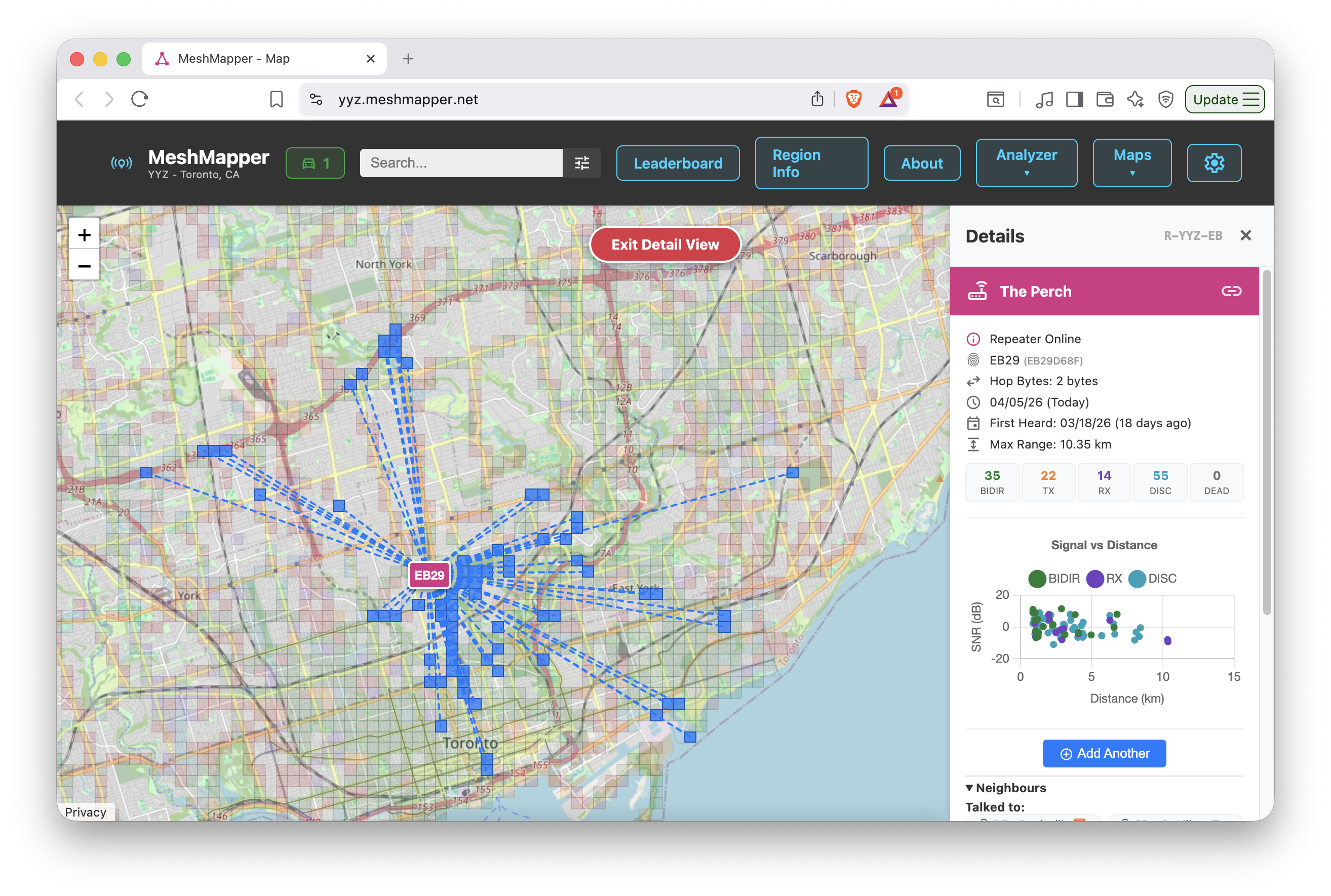Click Exit Detail View button
Screen dimensions: 1331x896
[665, 245]
